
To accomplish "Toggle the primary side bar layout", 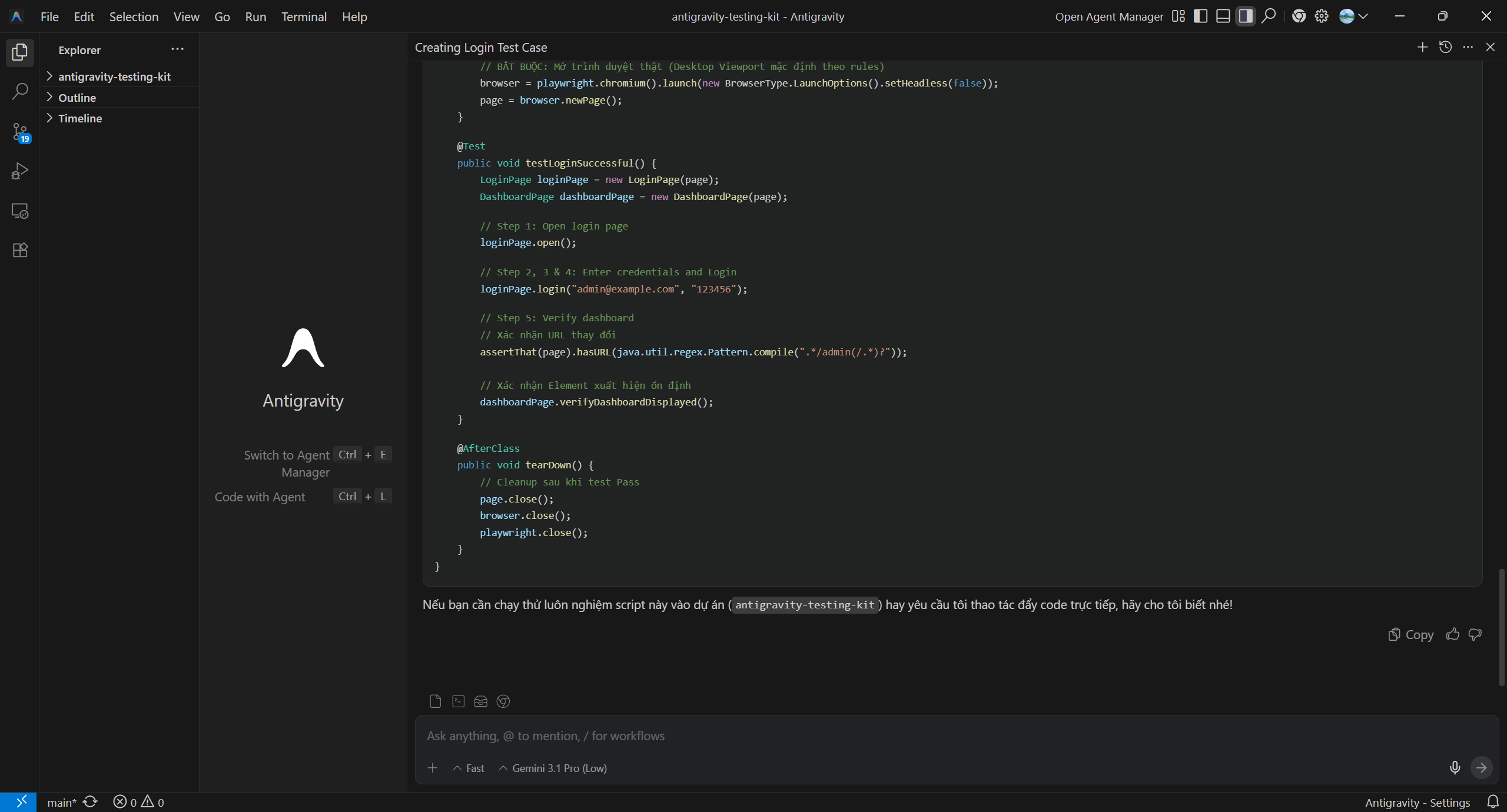I will click(1200, 16).
